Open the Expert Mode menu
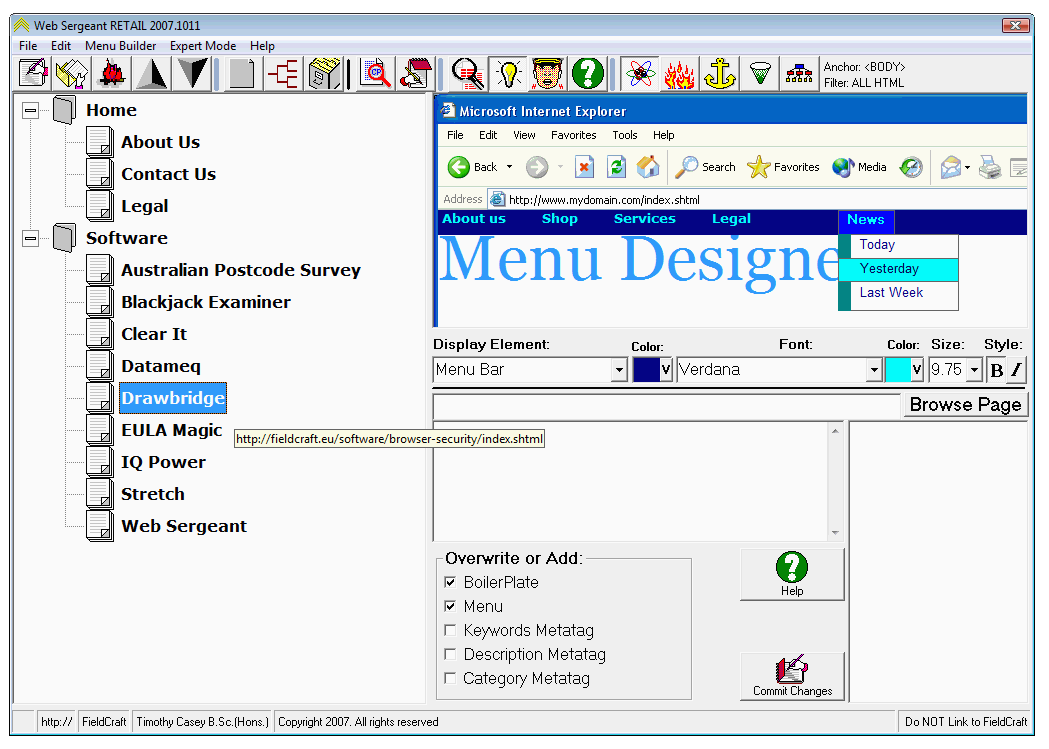 coord(203,46)
